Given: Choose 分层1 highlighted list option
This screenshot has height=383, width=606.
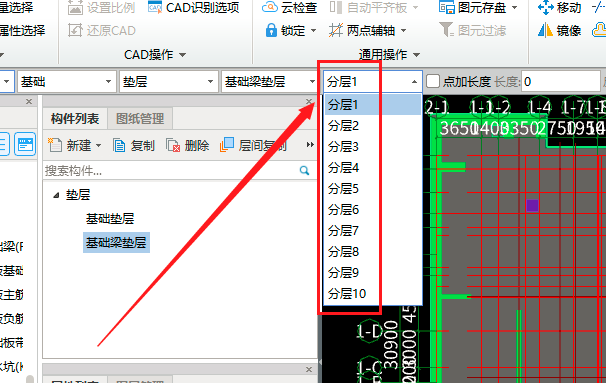Looking at the screenshot, I should [x=373, y=104].
